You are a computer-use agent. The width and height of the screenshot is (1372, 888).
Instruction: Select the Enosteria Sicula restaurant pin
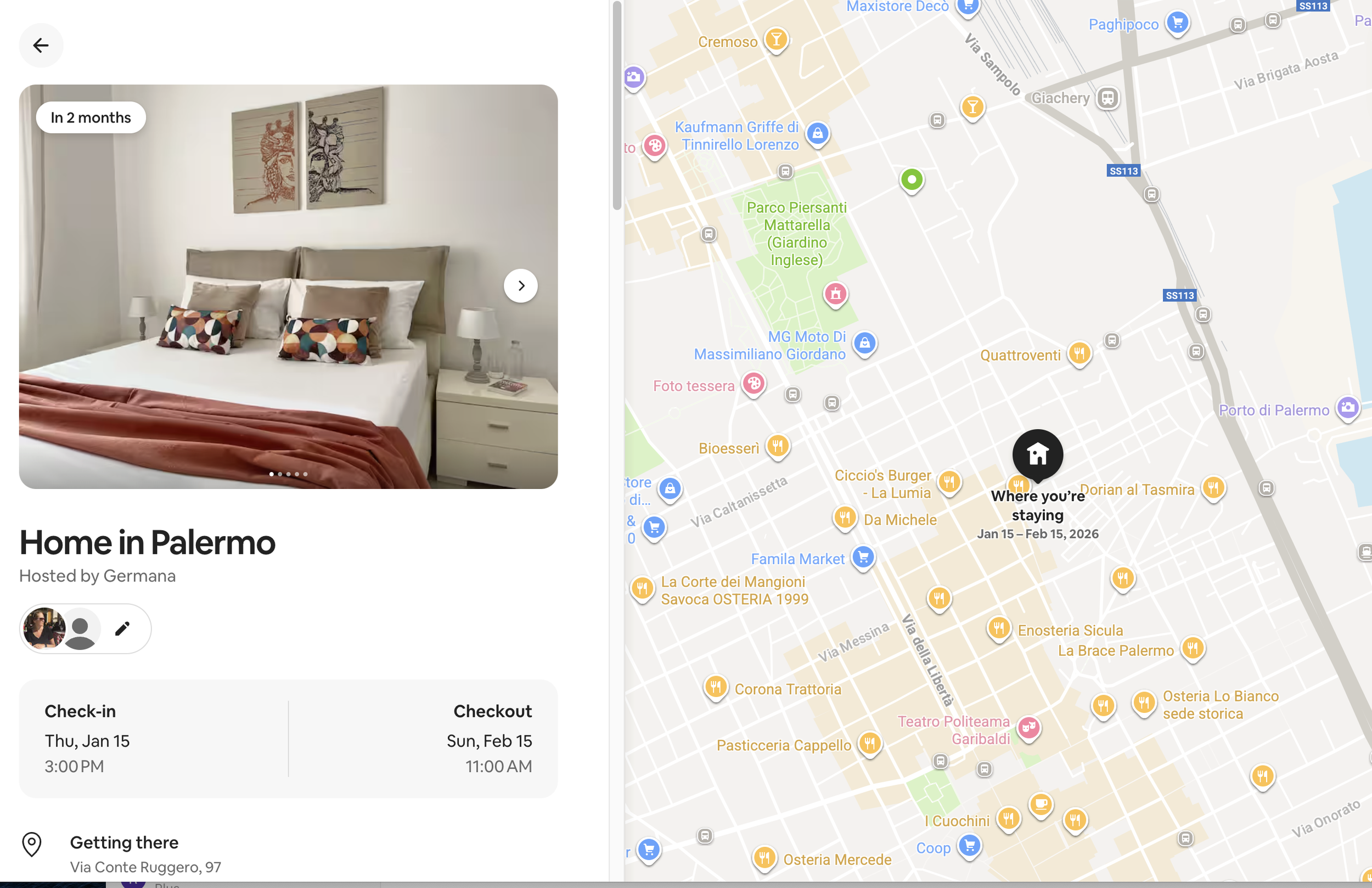998,628
